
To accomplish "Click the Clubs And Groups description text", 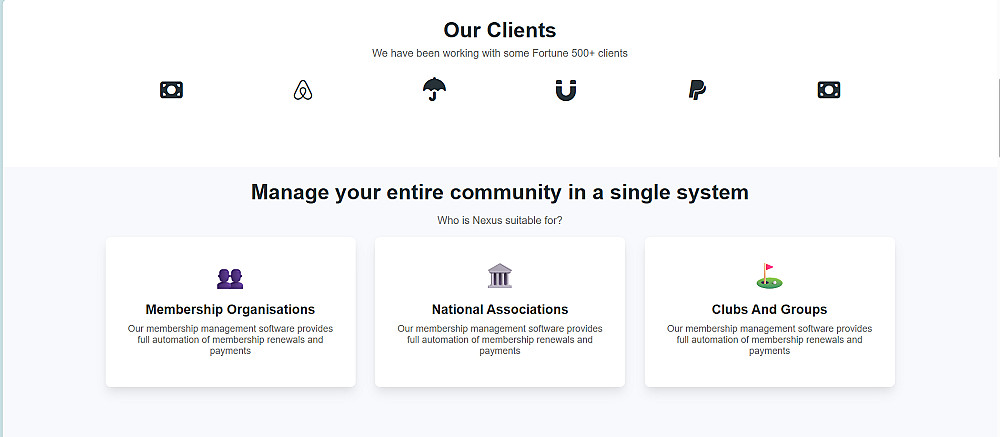I will tap(769, 339).
